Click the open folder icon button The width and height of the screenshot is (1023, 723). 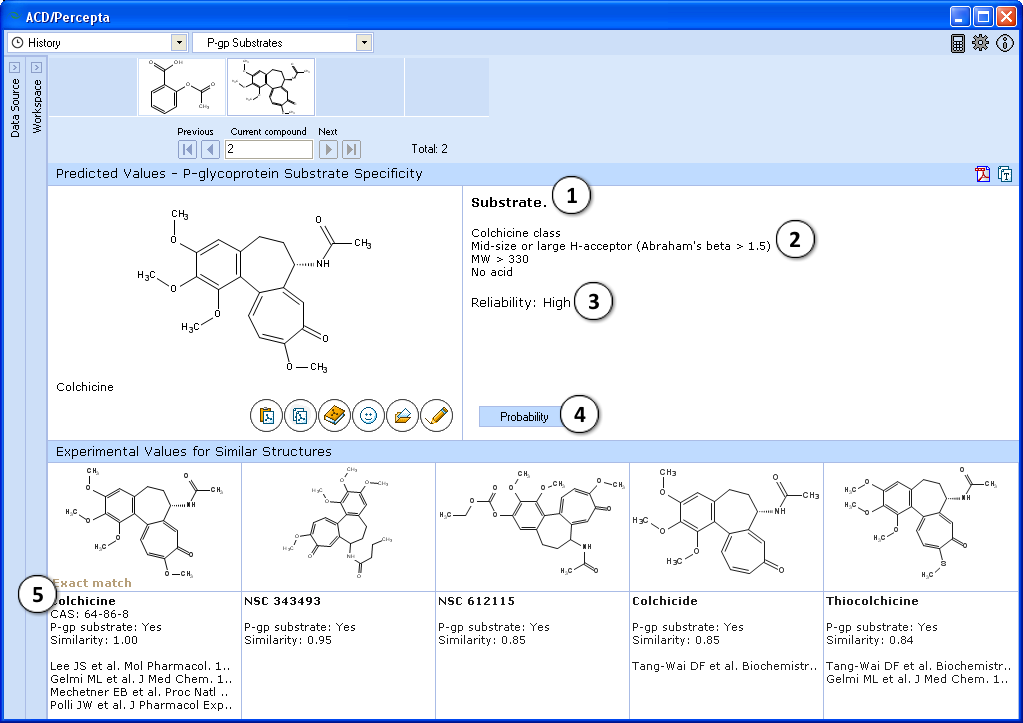pyautogui.click(x=403, y=415)
